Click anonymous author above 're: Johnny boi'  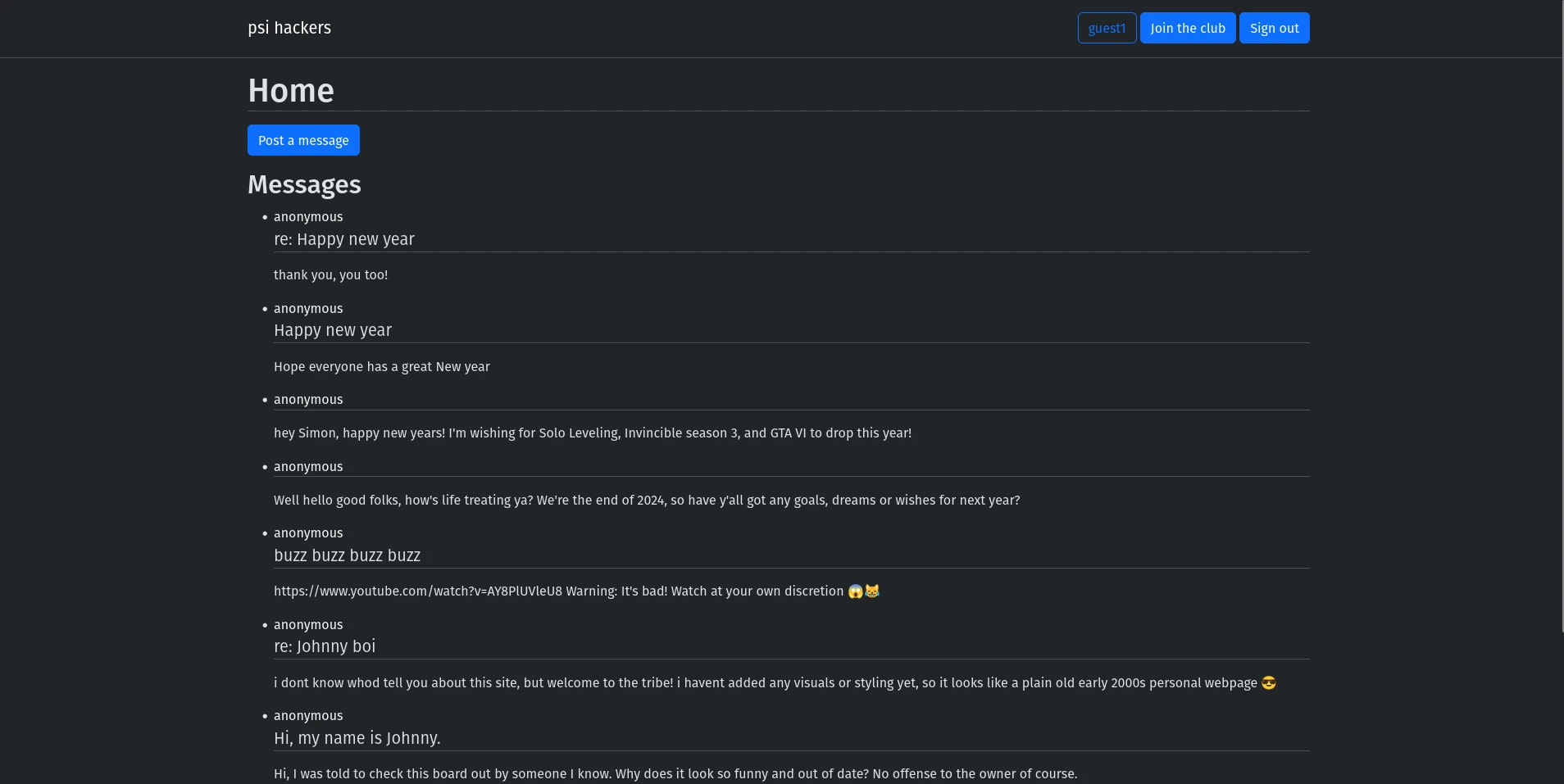click(308, 625)
